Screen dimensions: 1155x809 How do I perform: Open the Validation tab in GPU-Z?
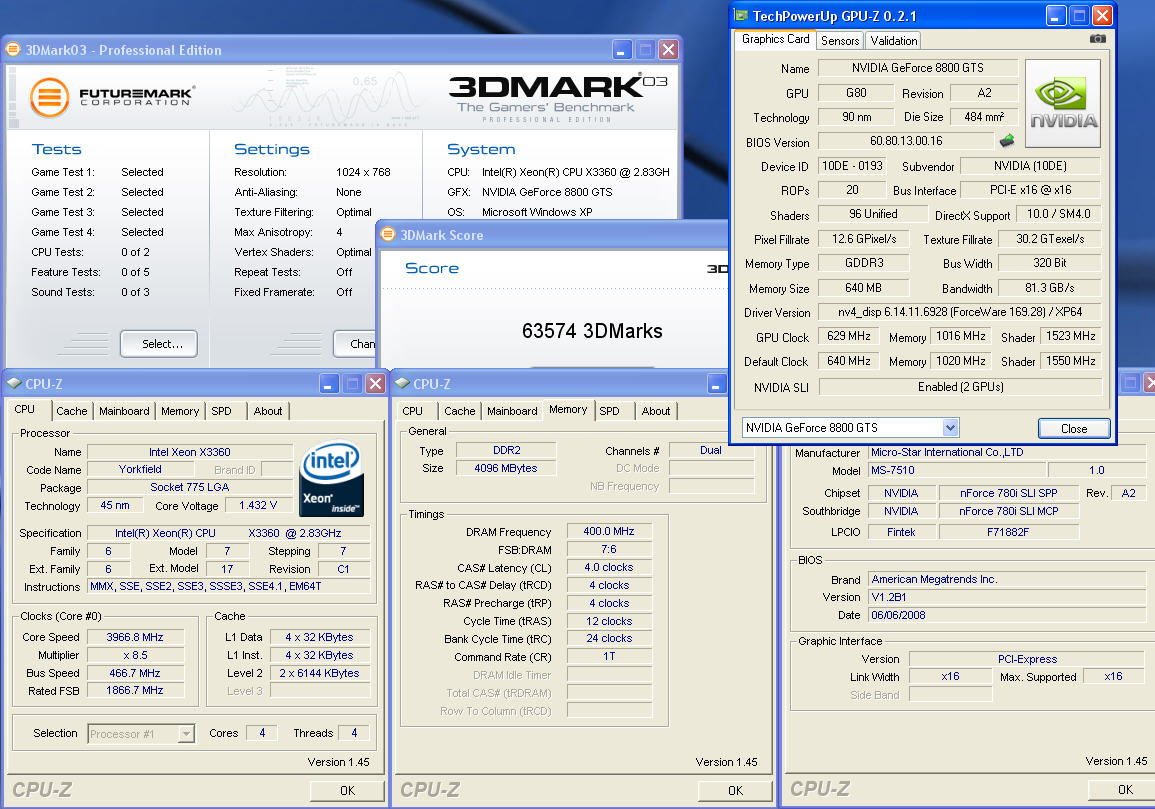click(894, 41)
